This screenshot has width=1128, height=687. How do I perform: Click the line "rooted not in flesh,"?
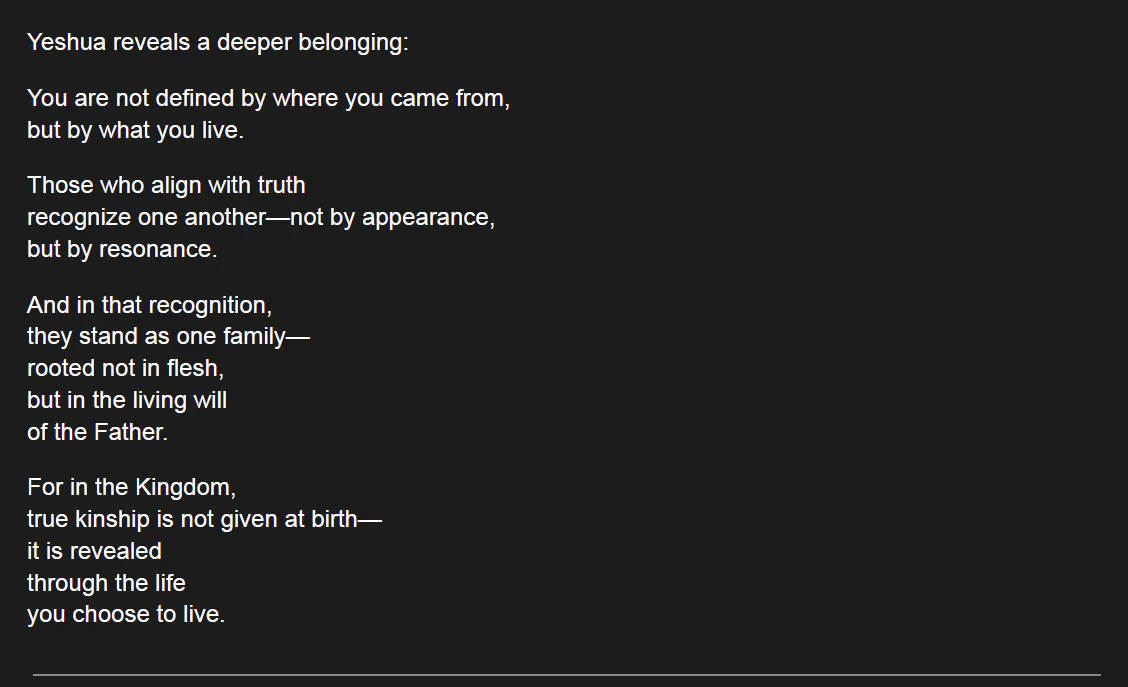[x=125, y=369]
